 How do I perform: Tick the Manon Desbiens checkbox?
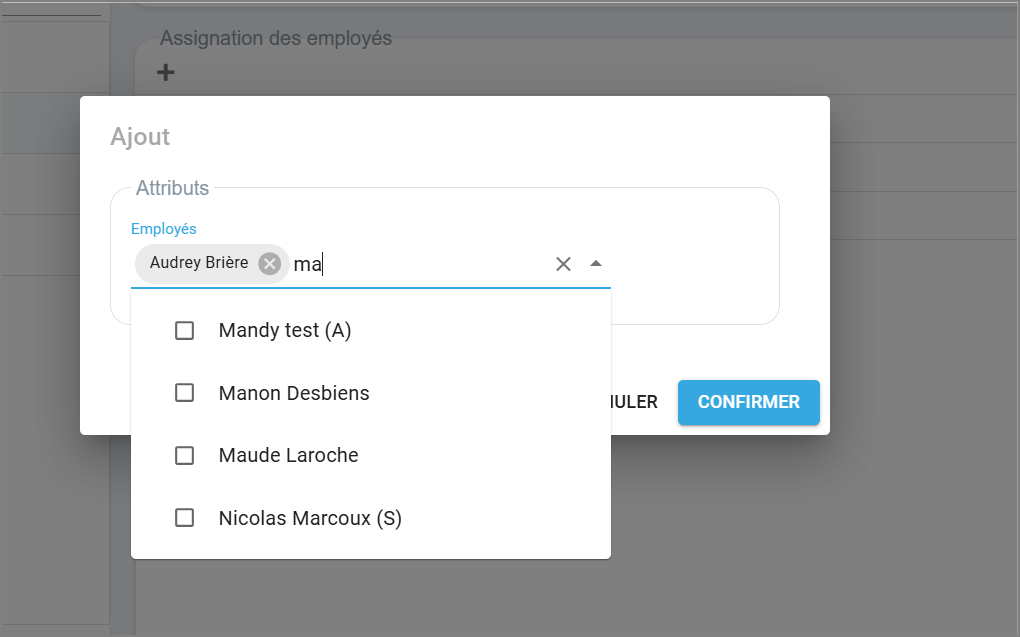184,393
